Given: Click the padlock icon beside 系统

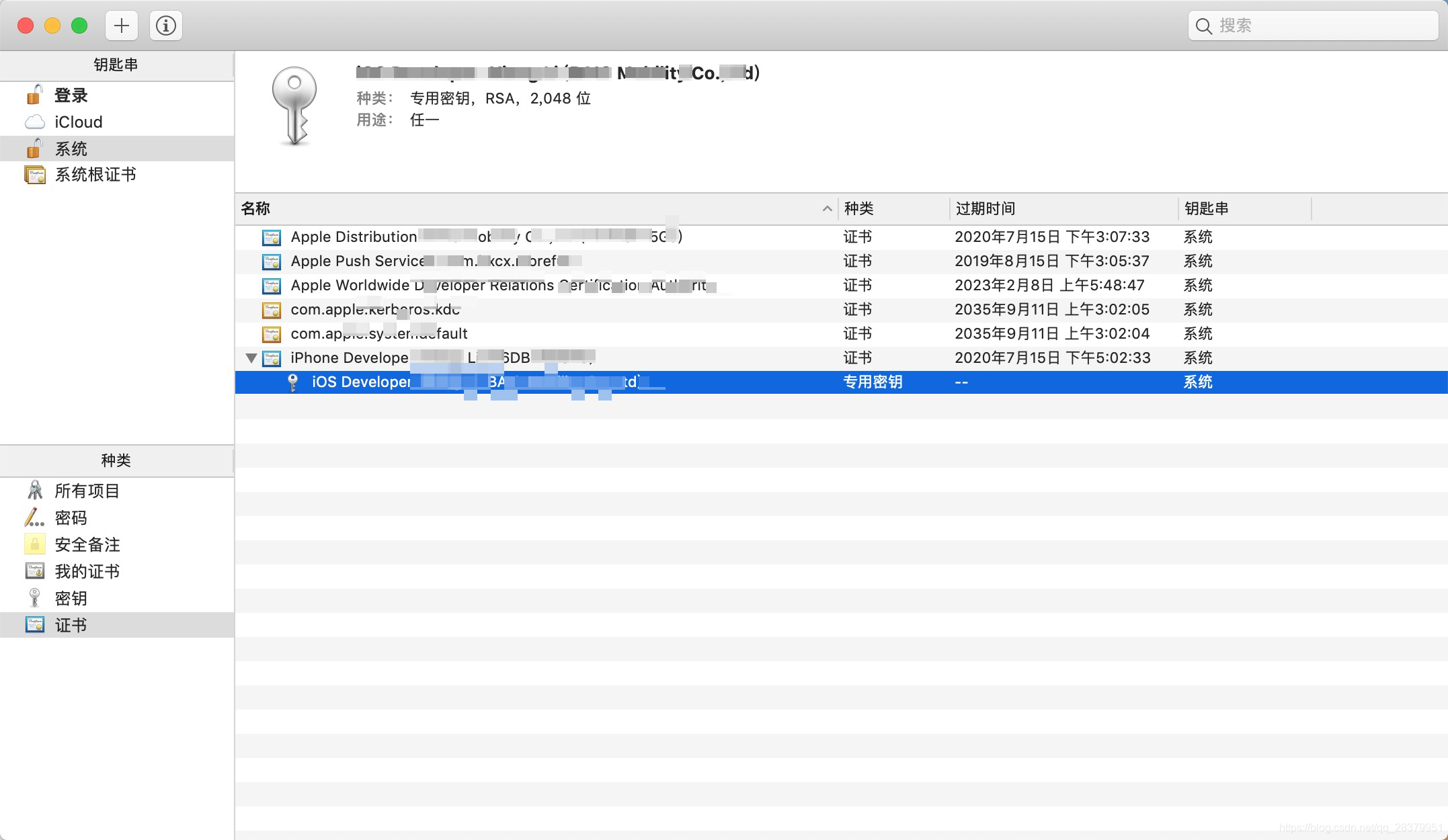Looking at the screenshot, I should [x=34, y=148].
